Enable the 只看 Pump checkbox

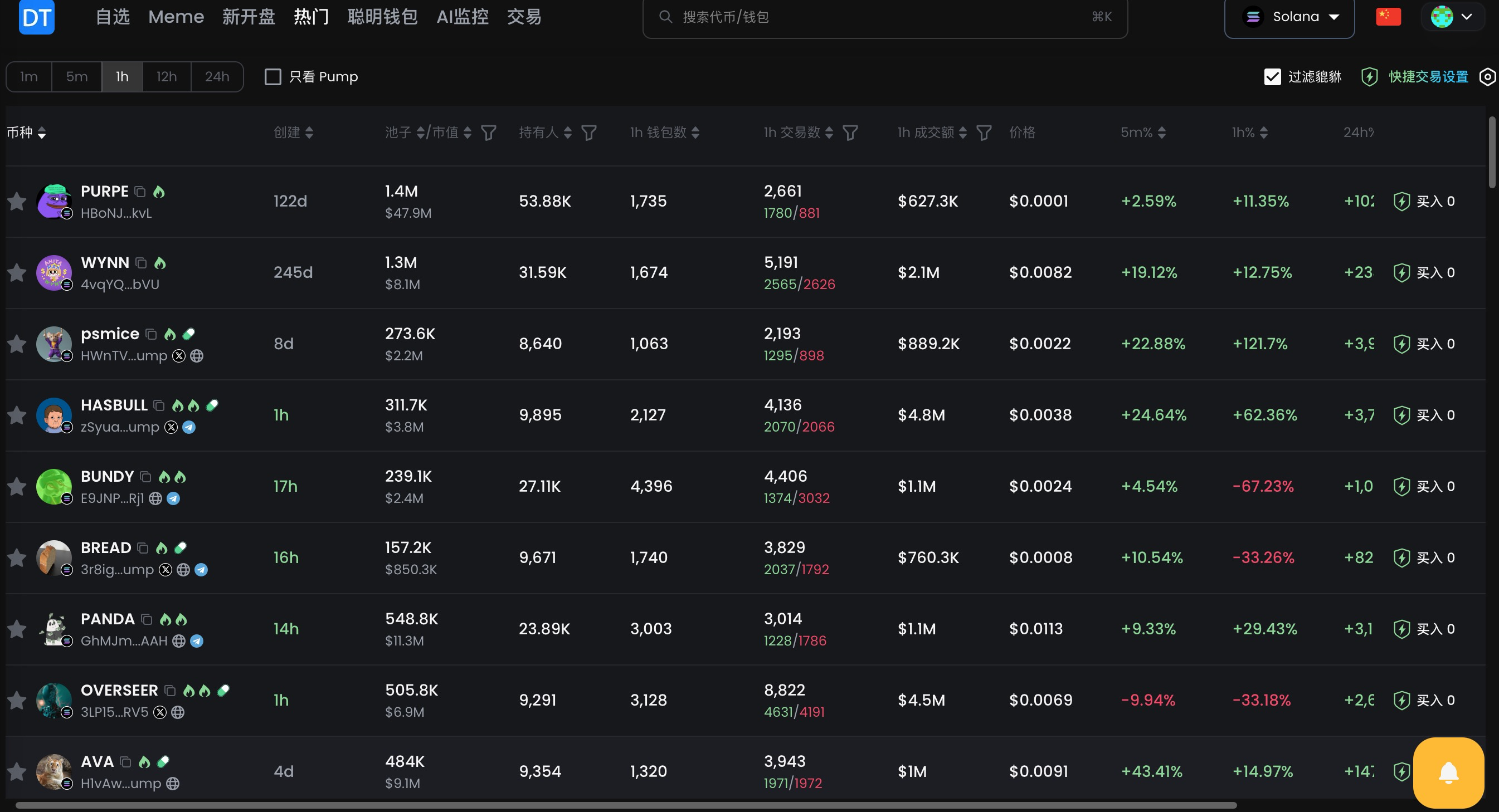point(273,77)
